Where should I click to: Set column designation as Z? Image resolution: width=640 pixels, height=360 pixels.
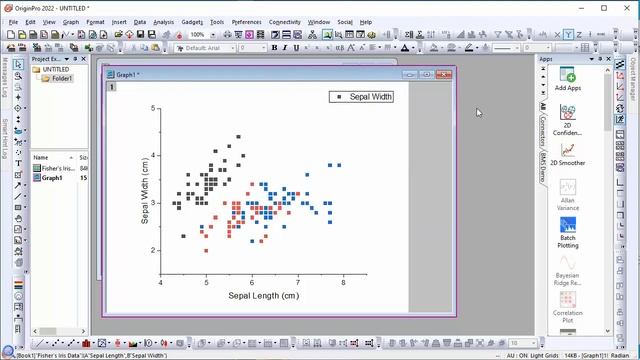tap(579, 35)
